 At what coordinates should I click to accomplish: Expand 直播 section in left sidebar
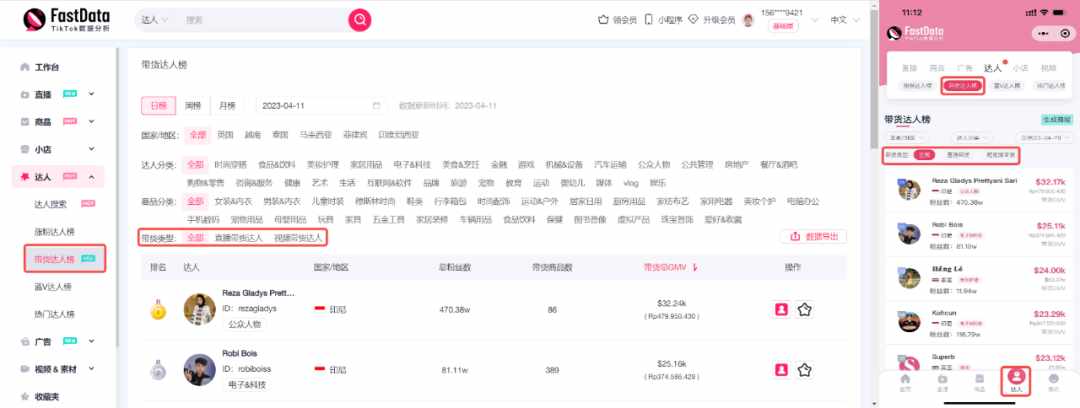click(x=91, y=94)
